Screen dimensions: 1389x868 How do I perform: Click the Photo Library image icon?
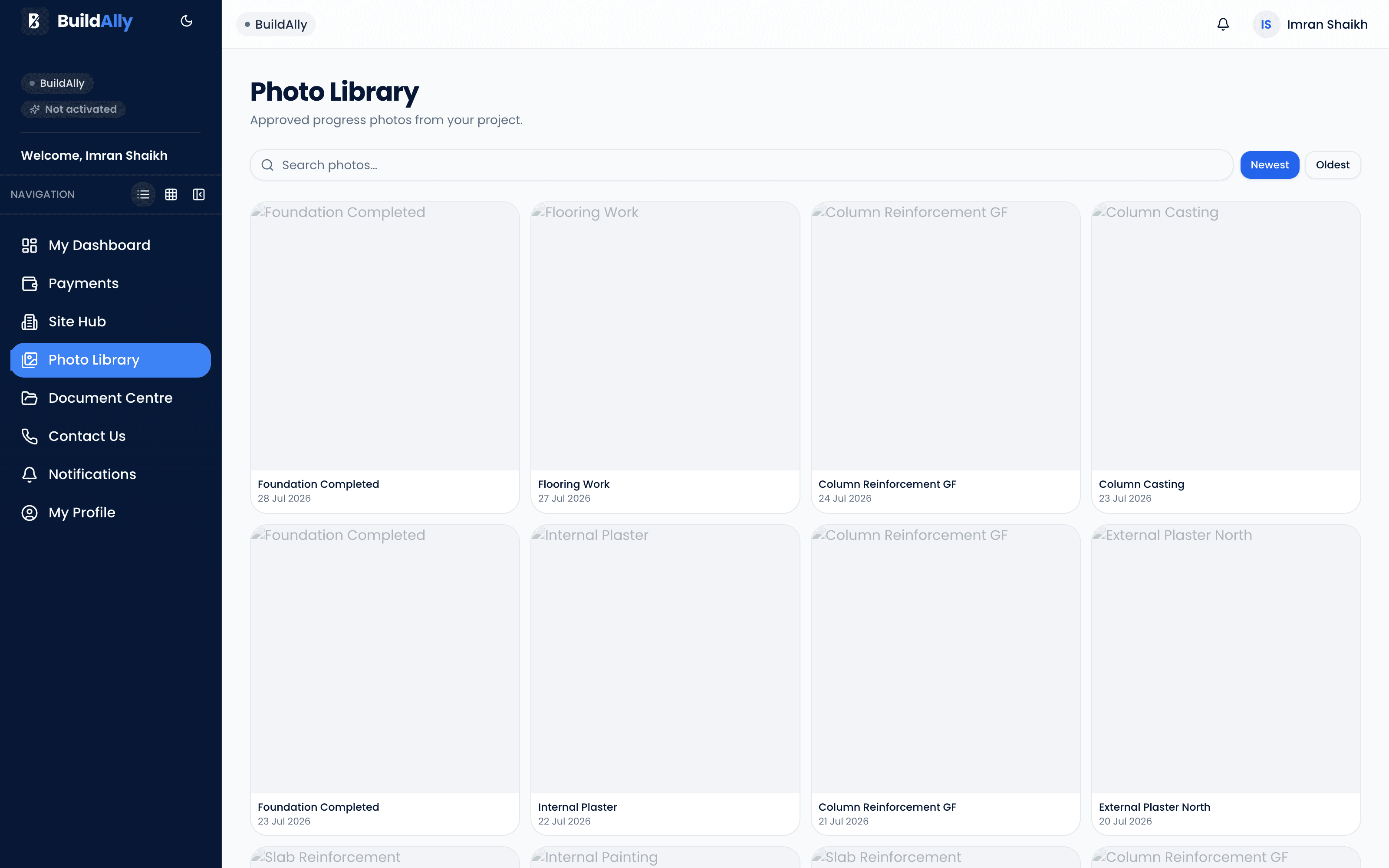[x=29, y=360]
